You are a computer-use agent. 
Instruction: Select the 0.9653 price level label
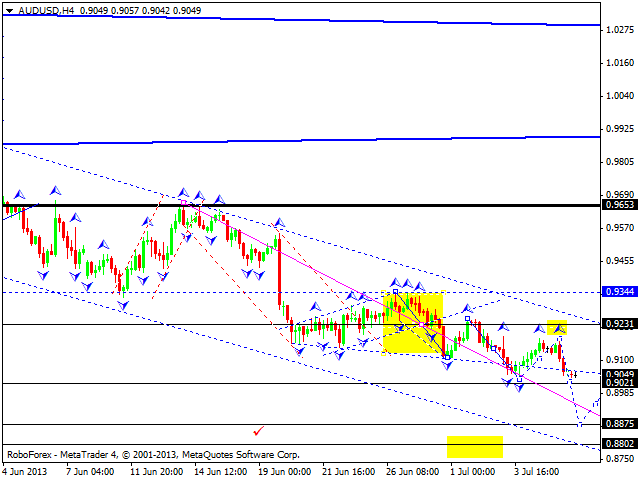(x=620, y=204)
